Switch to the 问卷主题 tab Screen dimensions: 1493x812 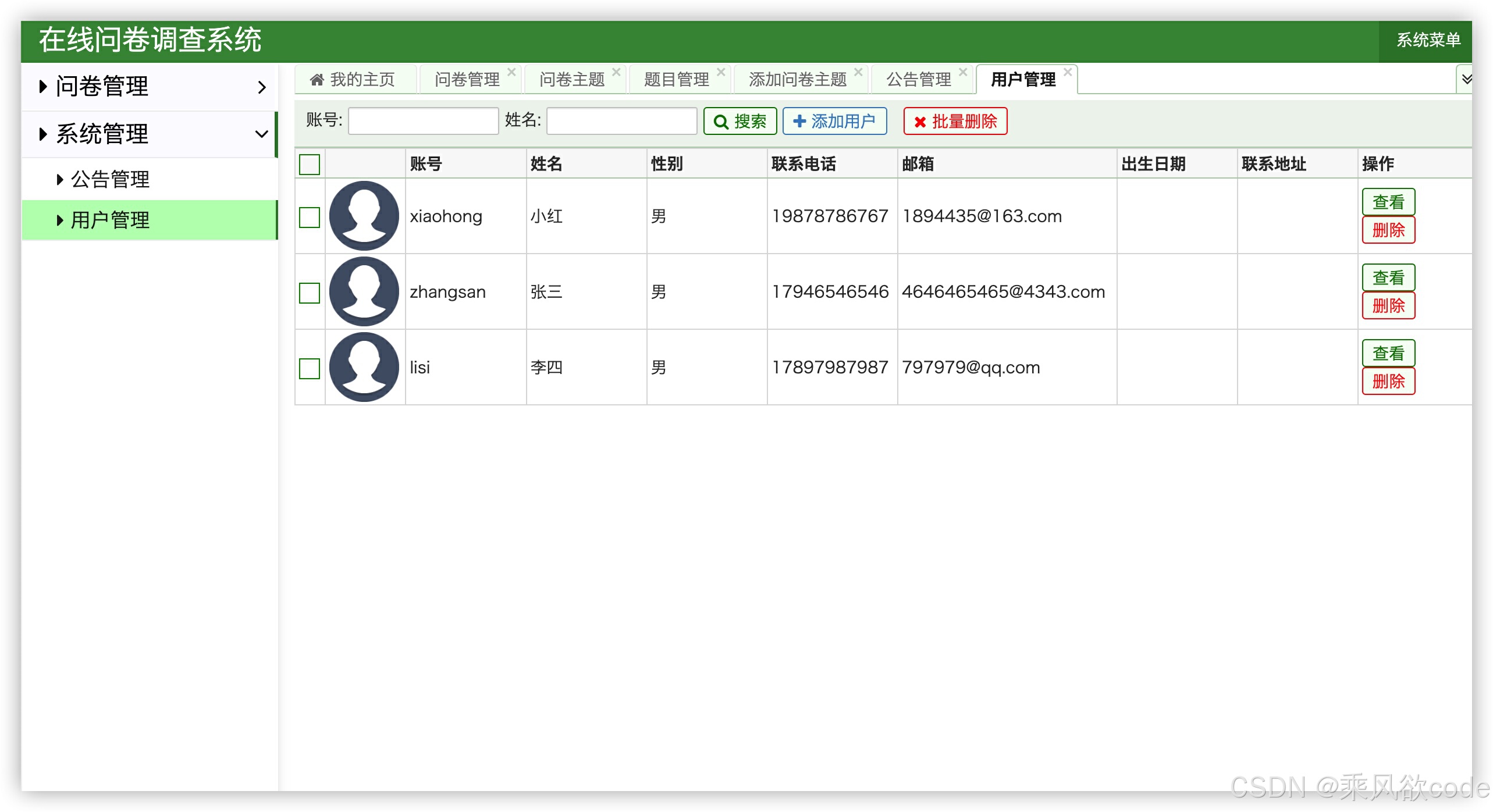571,80
